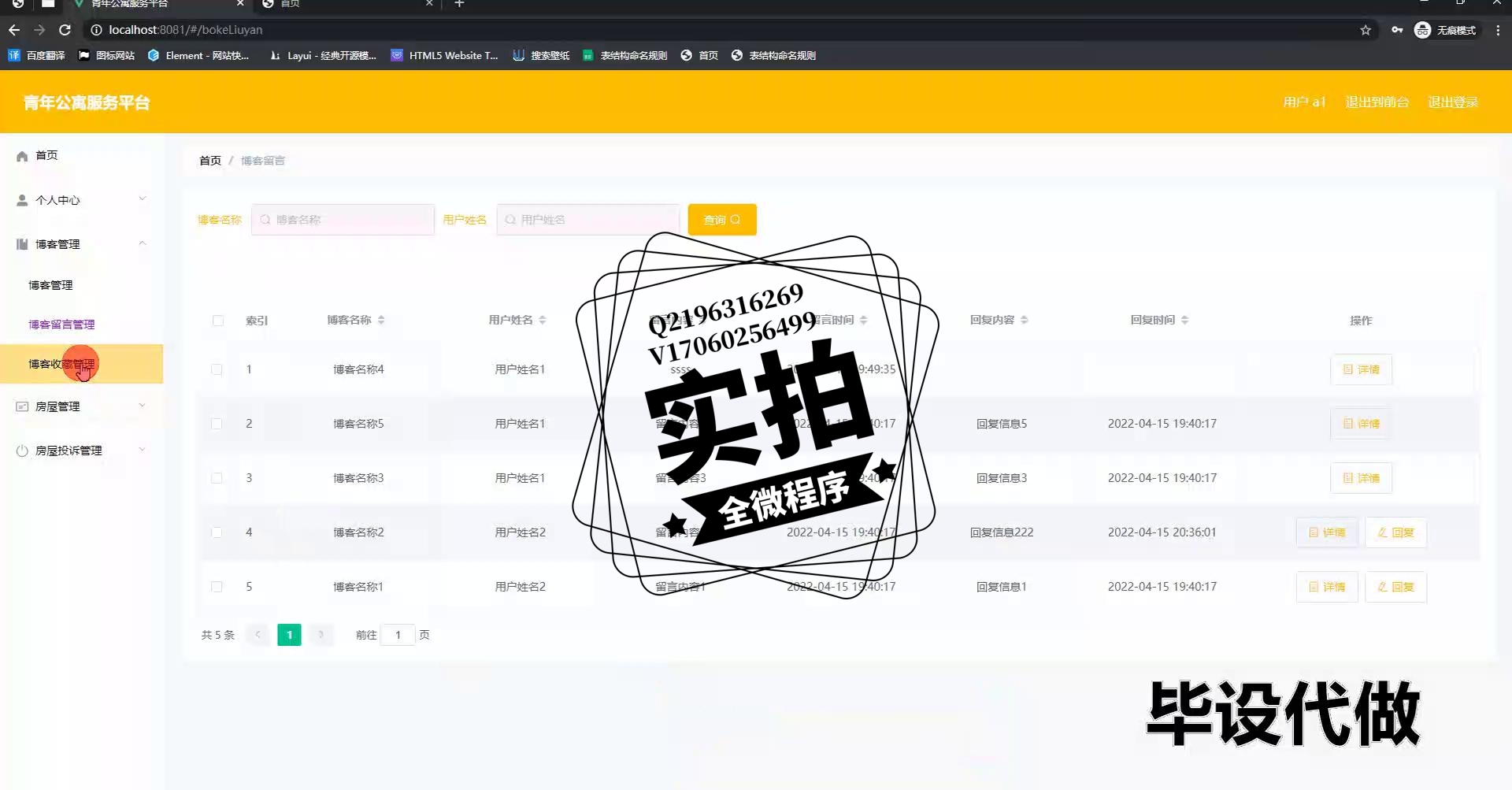The width and height of the screenshot is (1512, 790).
Task: Open the 百度翻译 bookmark
Action: pos(37,55)
